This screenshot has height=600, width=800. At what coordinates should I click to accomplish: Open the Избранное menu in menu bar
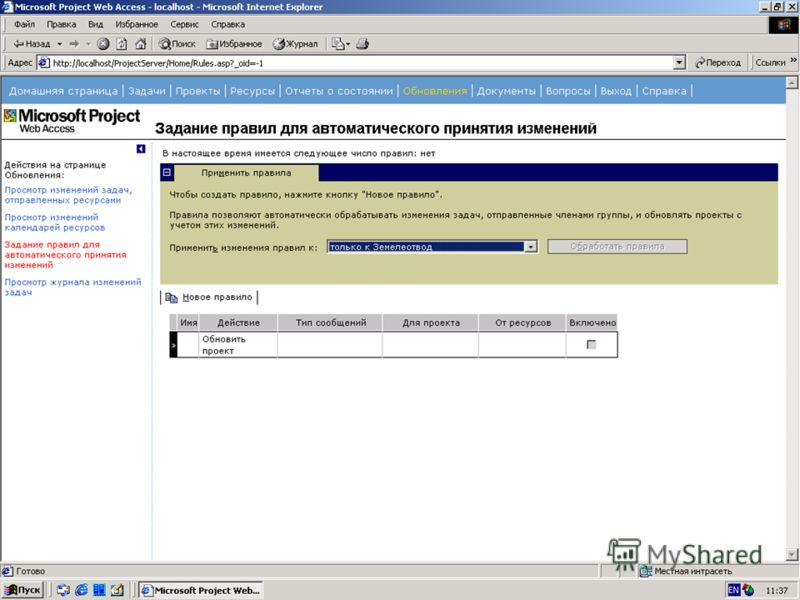136,24
